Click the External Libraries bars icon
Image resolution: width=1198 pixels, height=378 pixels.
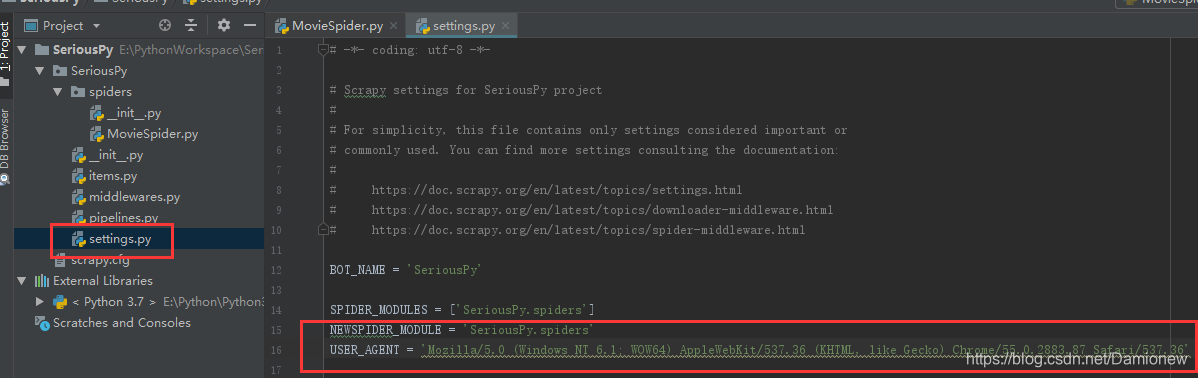click(41, 280)
